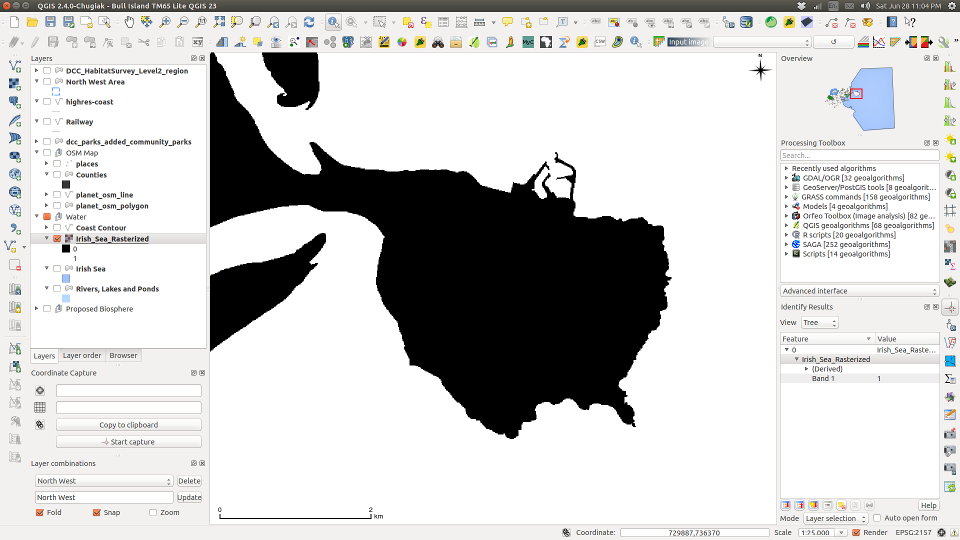This screenshot has height=540, width=960.
Task: Click the Save Project icon
Action: 51,22
